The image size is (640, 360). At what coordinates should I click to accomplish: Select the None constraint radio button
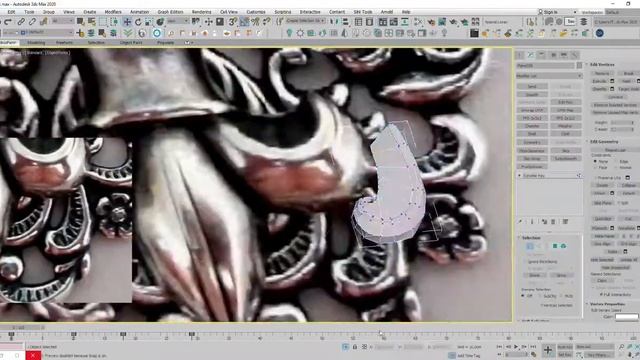tap(596, 162)
